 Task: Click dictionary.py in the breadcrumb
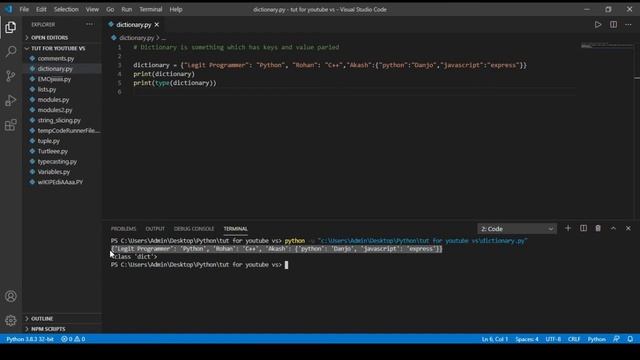[x=137, y=38]
